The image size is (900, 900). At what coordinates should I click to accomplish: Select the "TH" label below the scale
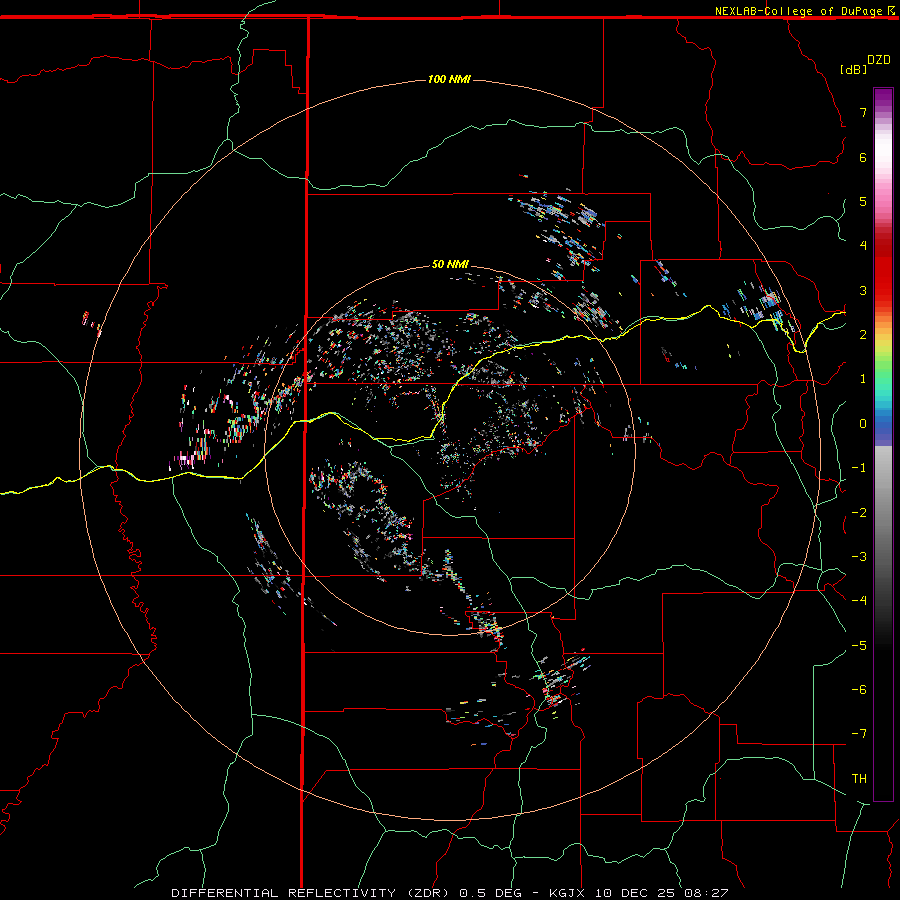(859, 779)
